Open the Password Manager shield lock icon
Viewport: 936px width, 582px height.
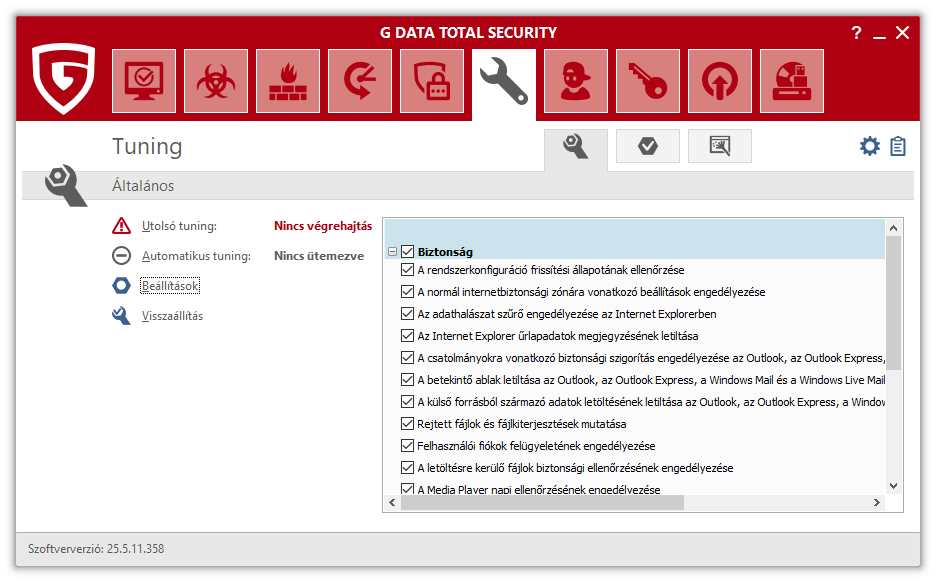pyautogui.click(x=432, y=81)
